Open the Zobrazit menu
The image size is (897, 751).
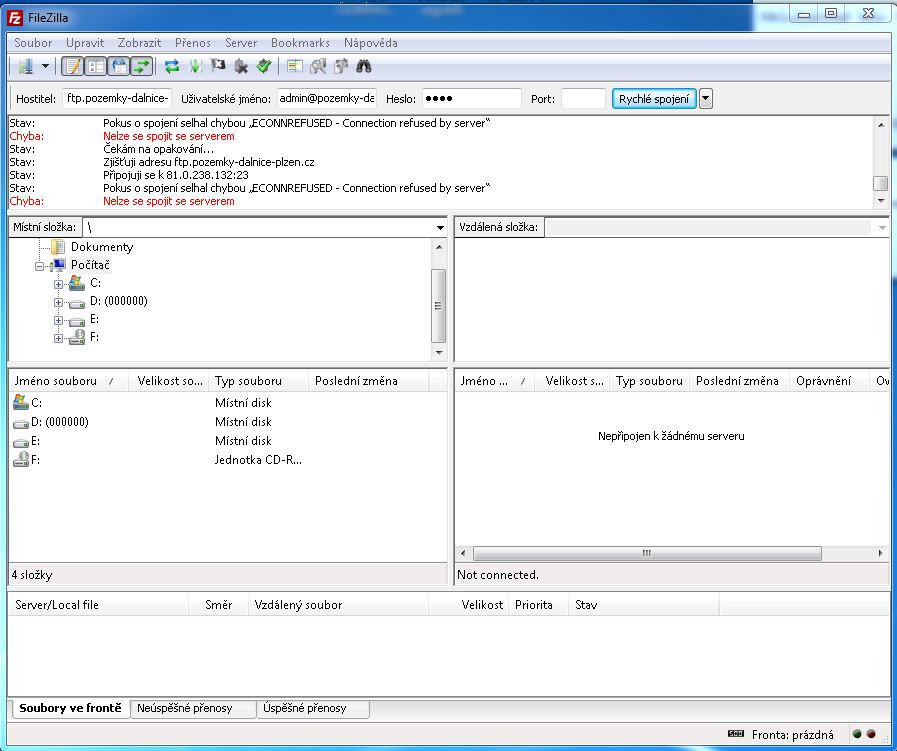click(x=139, y=43)
